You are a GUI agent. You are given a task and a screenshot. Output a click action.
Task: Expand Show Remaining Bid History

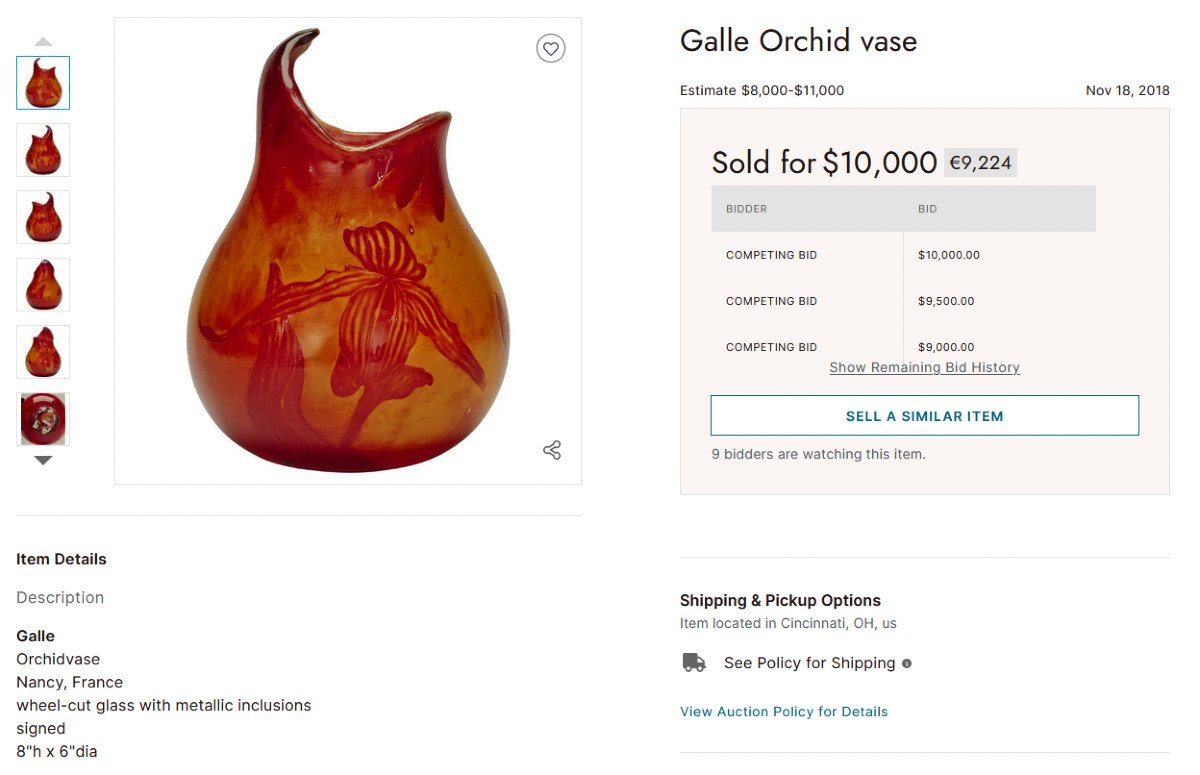pos(924,367)
